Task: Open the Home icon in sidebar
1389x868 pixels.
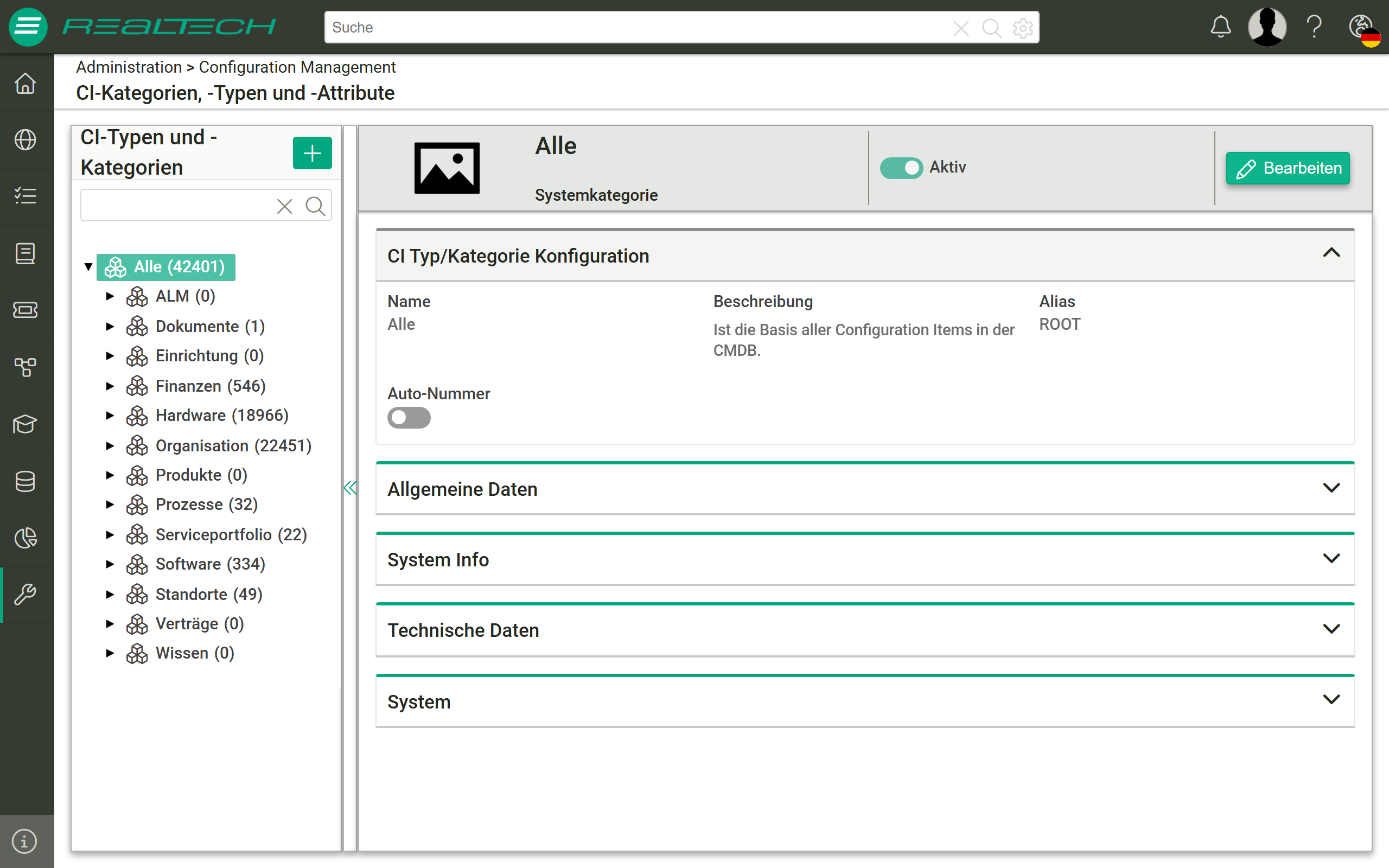Action: 26,83
